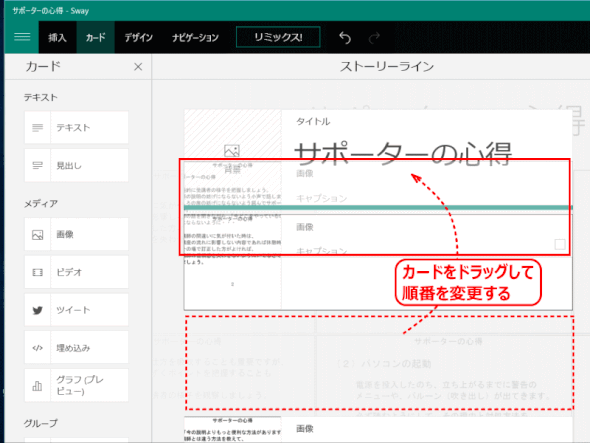
Task: Click the メディア section heading
Action: 41,204
